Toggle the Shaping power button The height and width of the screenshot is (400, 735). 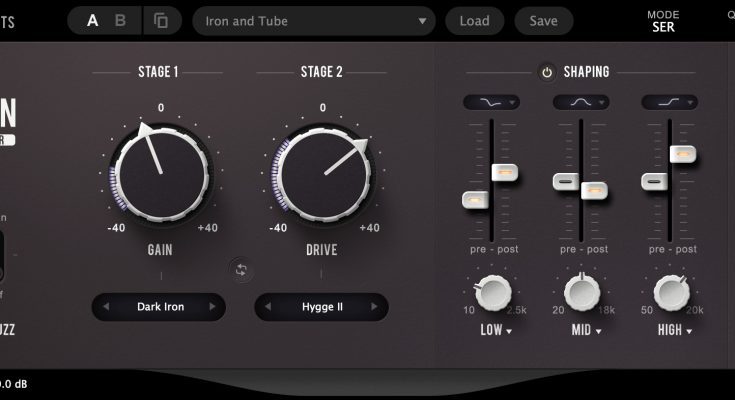(547, 72)
